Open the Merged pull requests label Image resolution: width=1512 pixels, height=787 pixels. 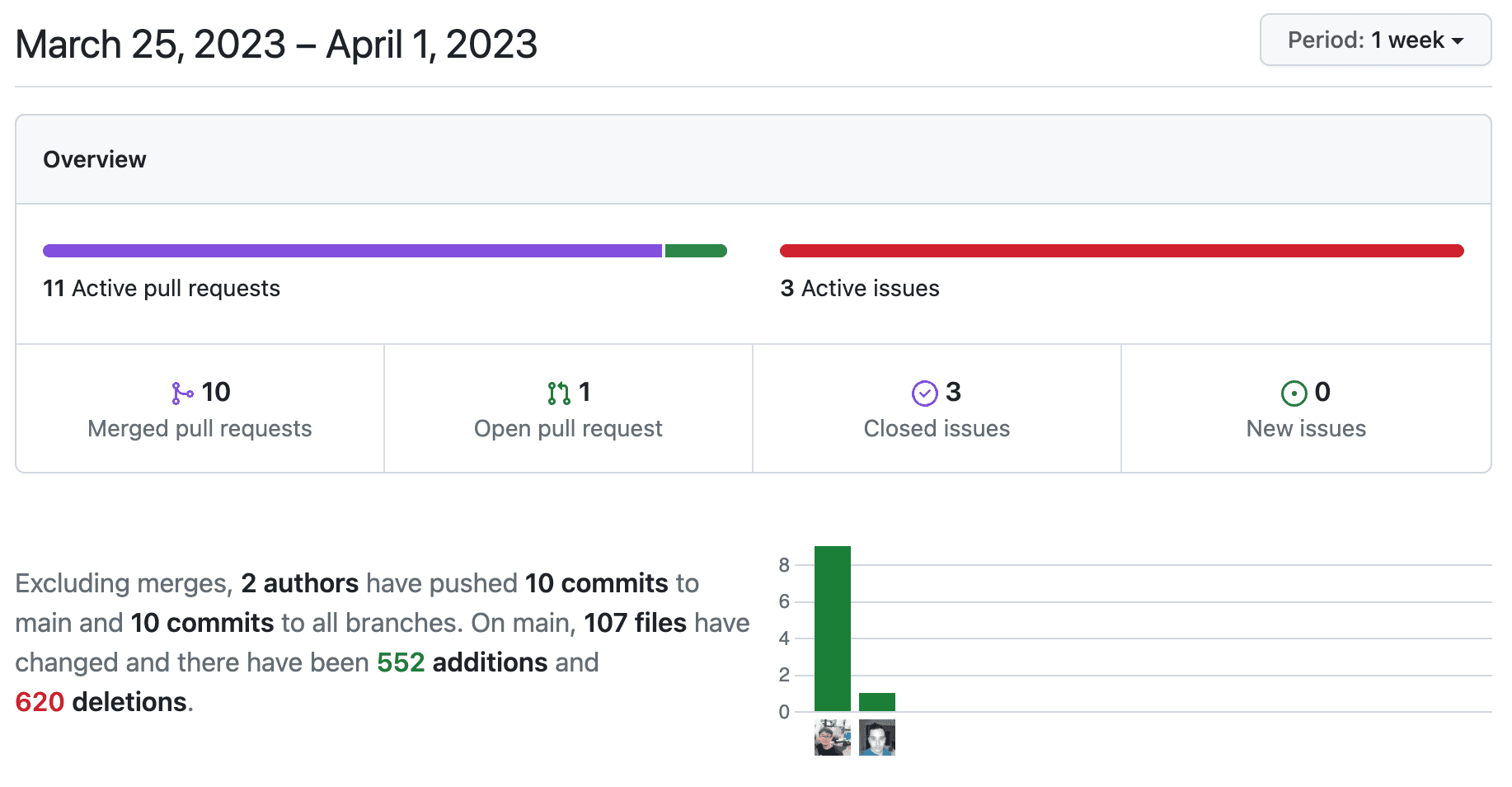pyautogui.click(x=200, y=429)
